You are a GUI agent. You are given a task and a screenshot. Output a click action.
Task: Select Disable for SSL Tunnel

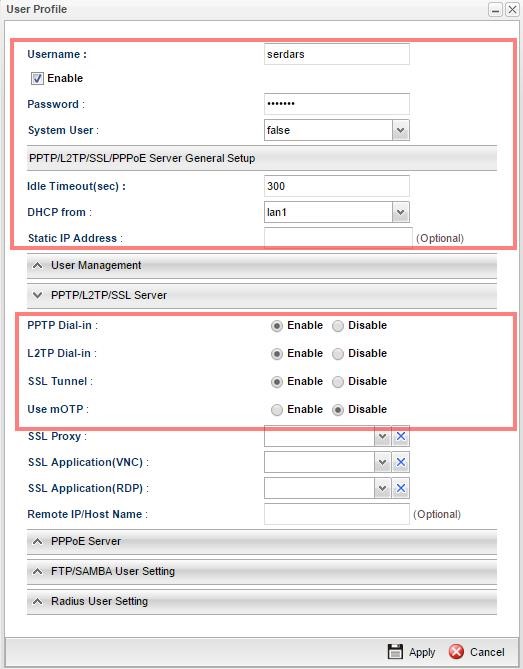click(x=338, y=382)
